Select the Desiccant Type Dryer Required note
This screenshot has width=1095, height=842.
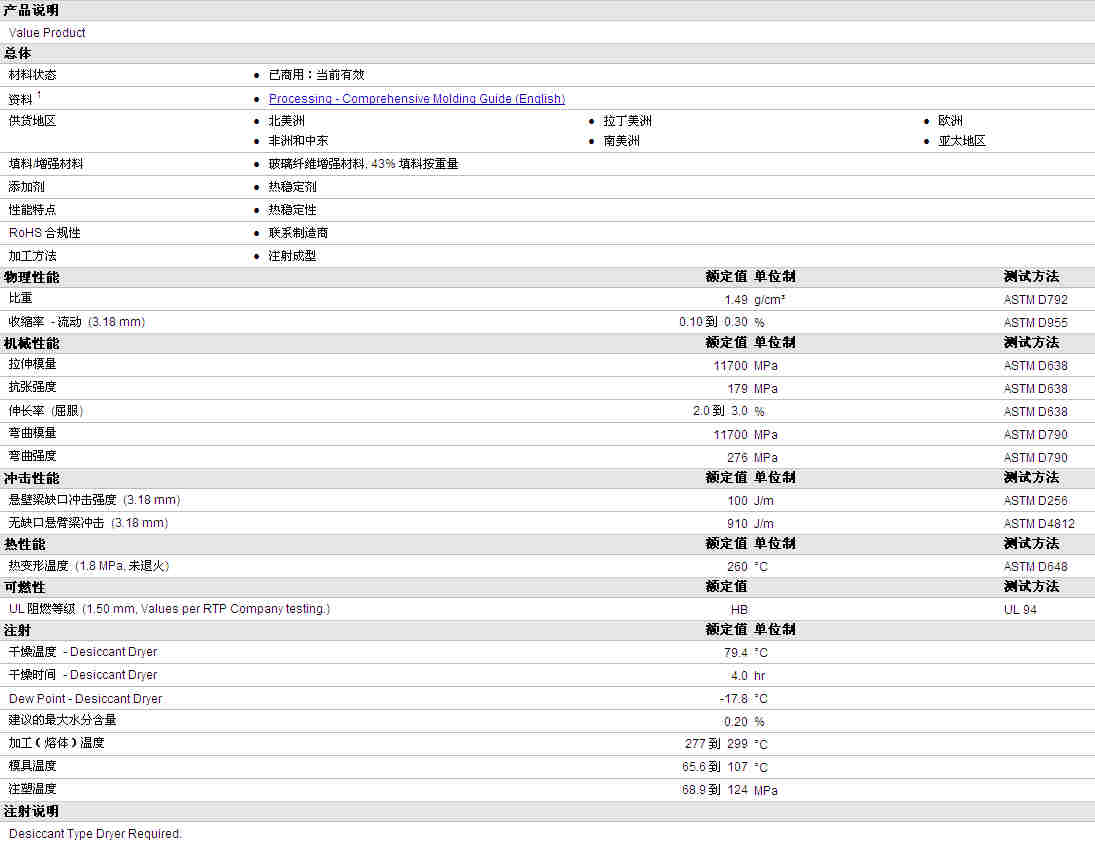95,833
